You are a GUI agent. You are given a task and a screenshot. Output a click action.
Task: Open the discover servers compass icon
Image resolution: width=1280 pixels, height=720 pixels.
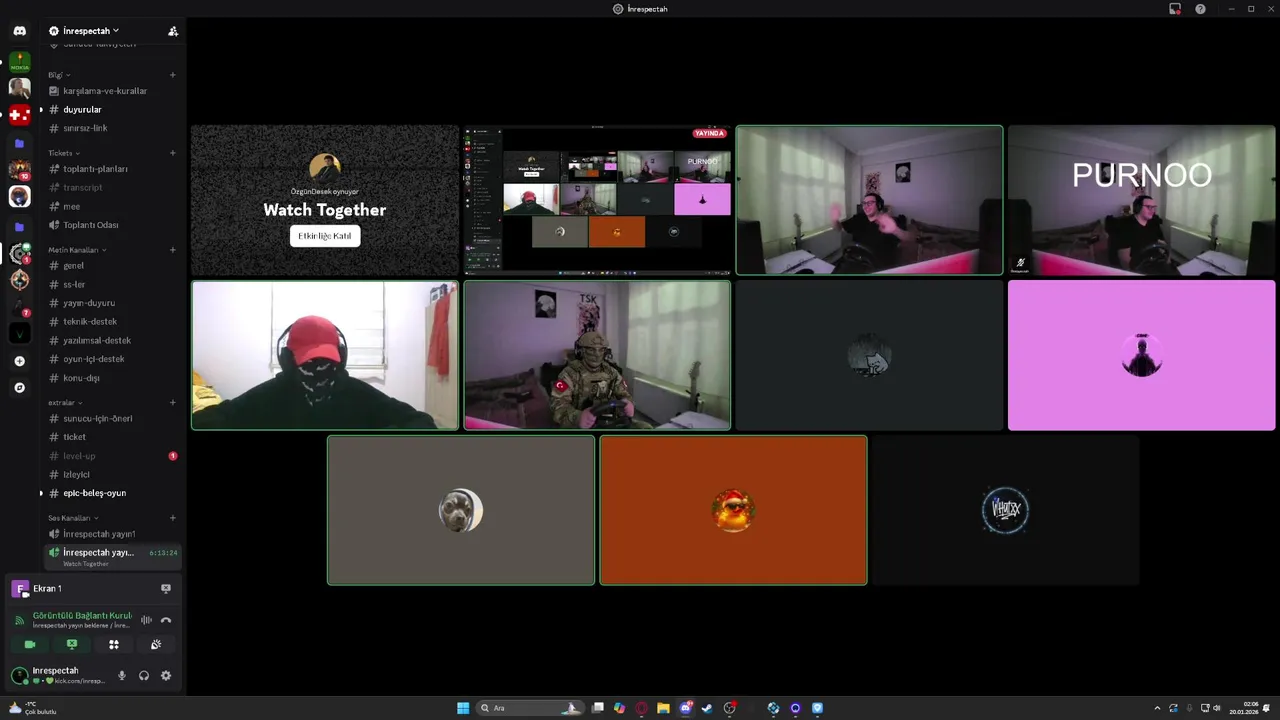19,387
